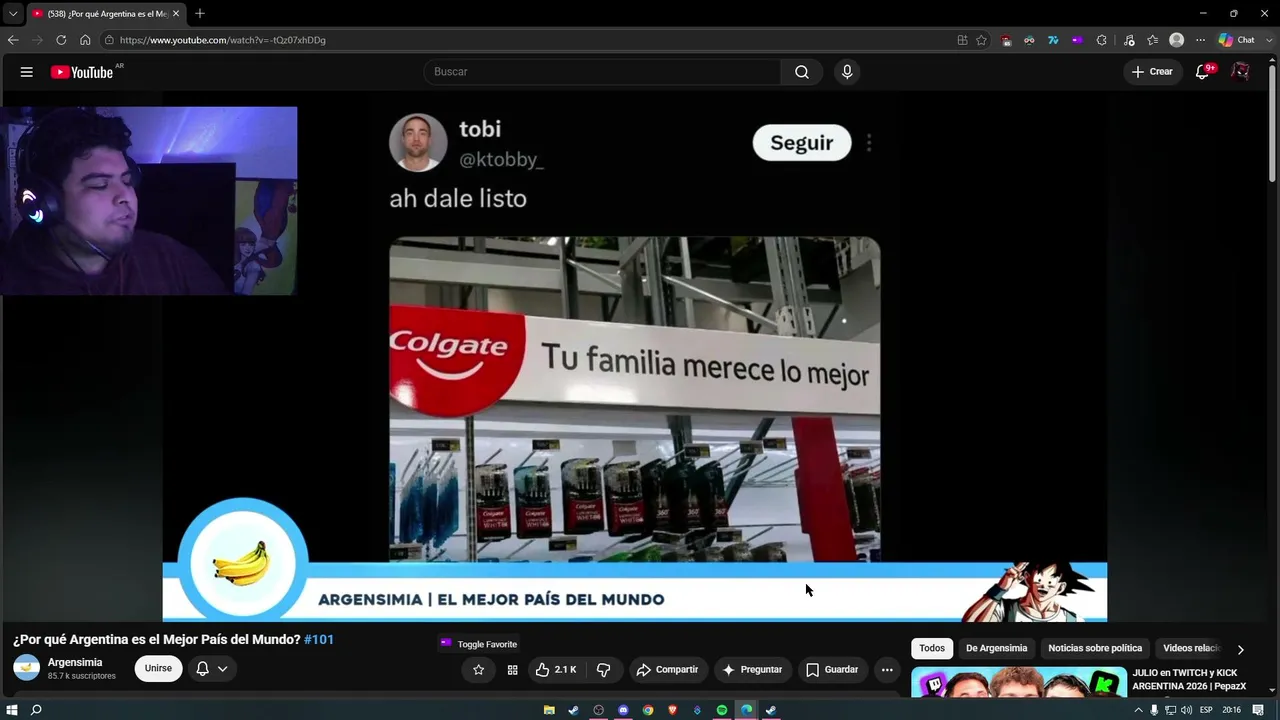Screen dimensions: 1280x720
Task: Open File Explorer from the taskbar
Action: pyautogui.click(x=549, y=710)
